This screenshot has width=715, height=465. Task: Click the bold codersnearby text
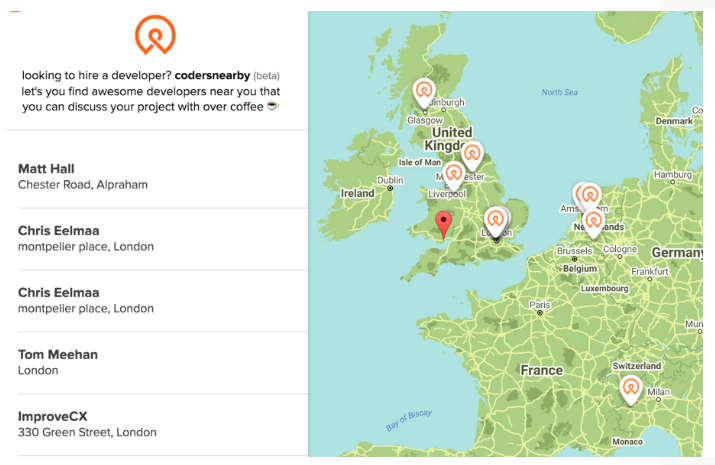point(212,75)
